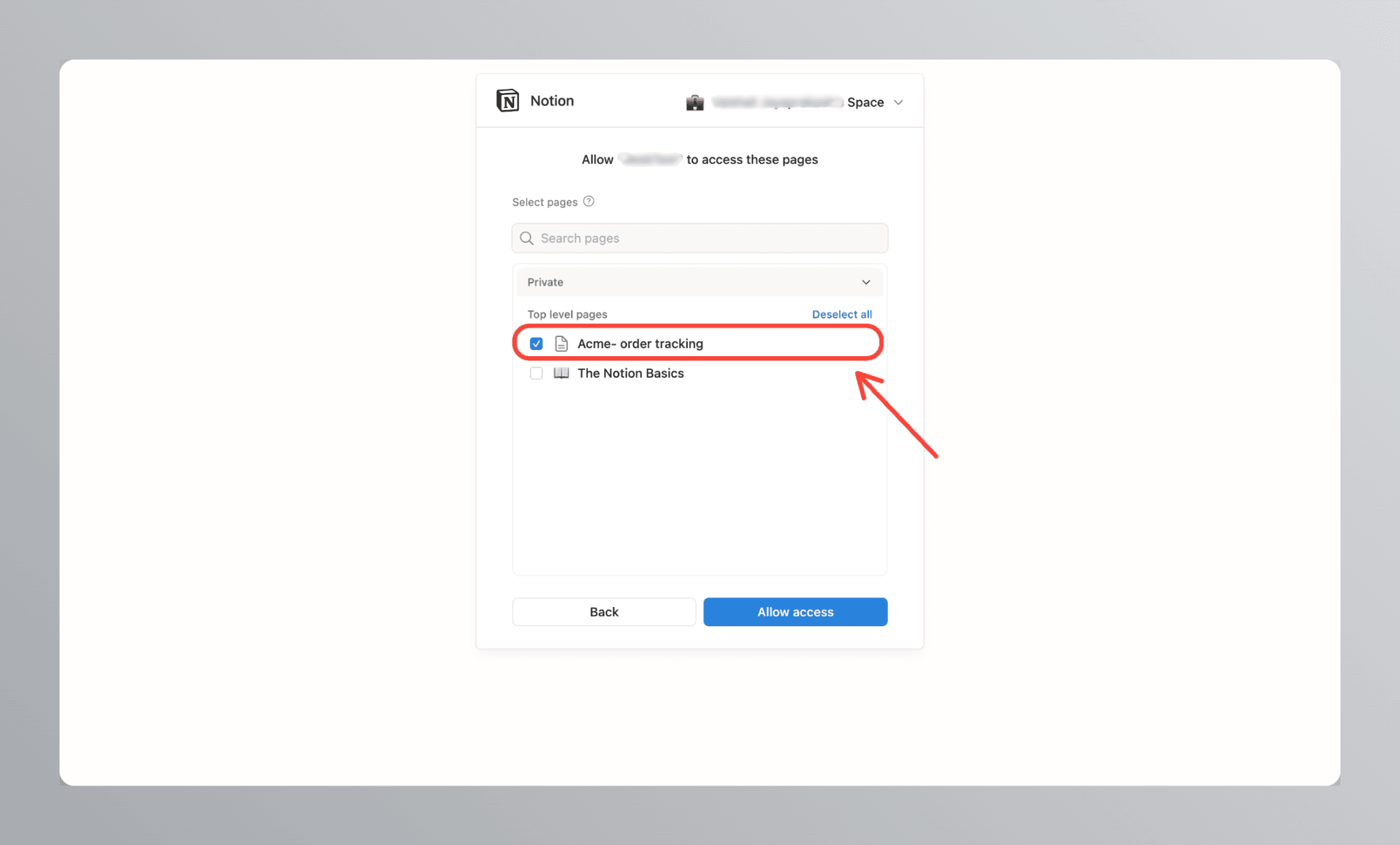Click the magnifier icon in the search field
Screen dimensions: 1400x845
click(x=526, y=238)
